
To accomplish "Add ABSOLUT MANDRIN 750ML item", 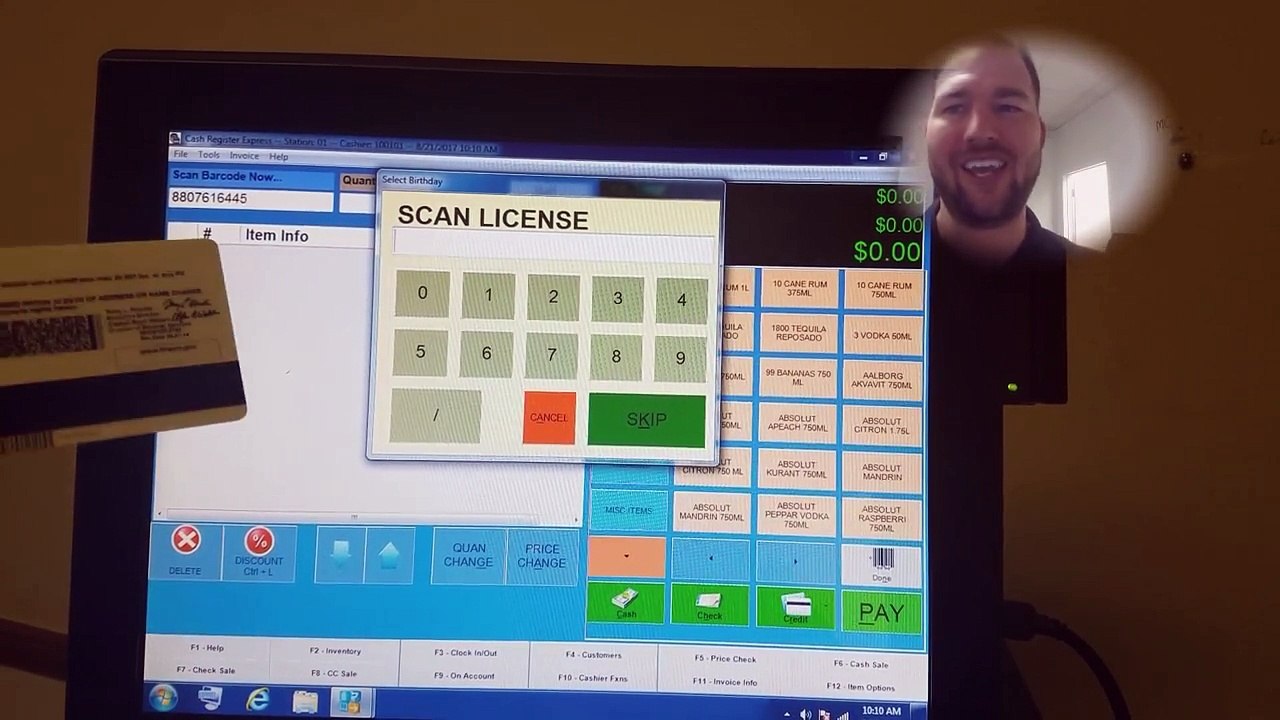I will (712, 512).
